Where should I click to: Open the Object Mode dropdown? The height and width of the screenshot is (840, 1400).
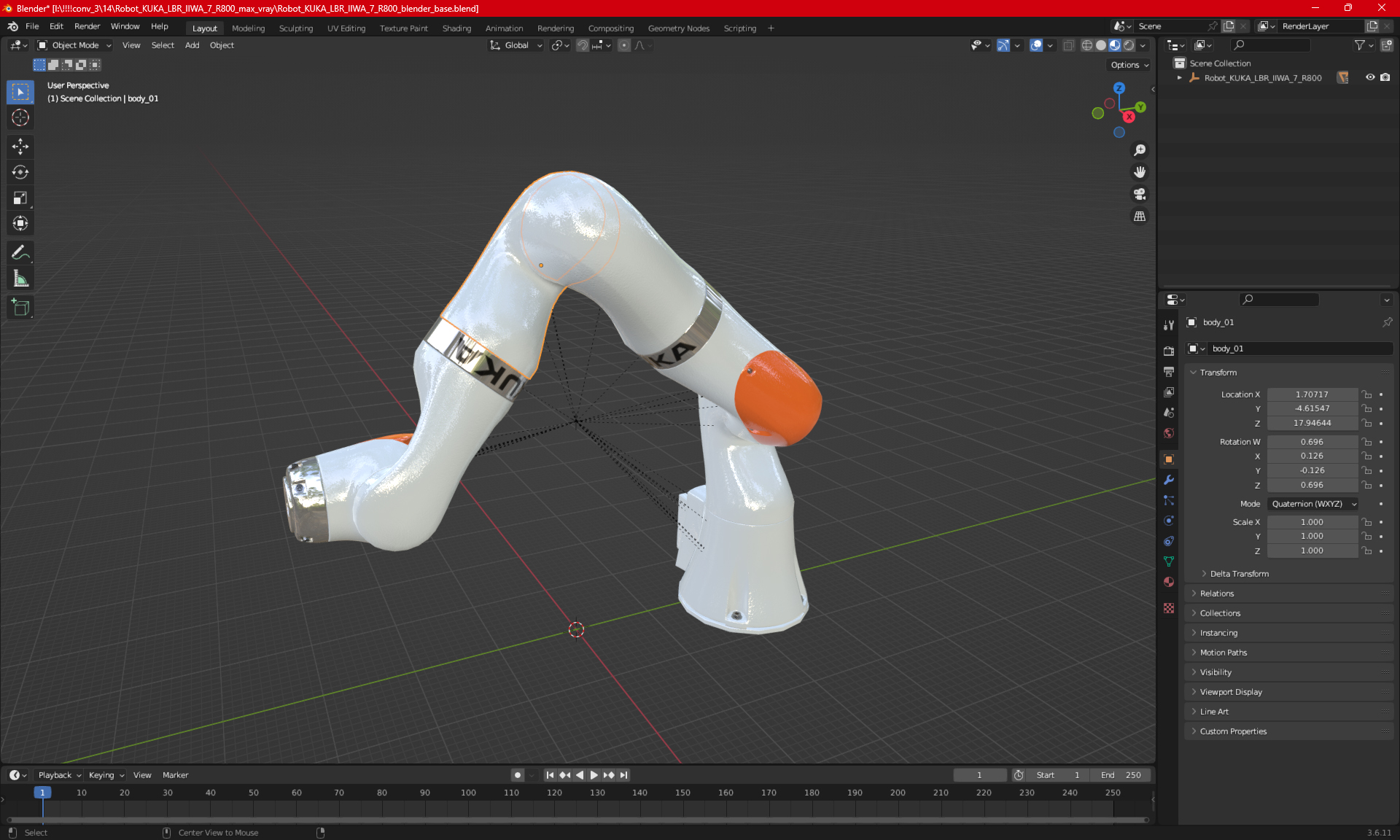point(74,45)
